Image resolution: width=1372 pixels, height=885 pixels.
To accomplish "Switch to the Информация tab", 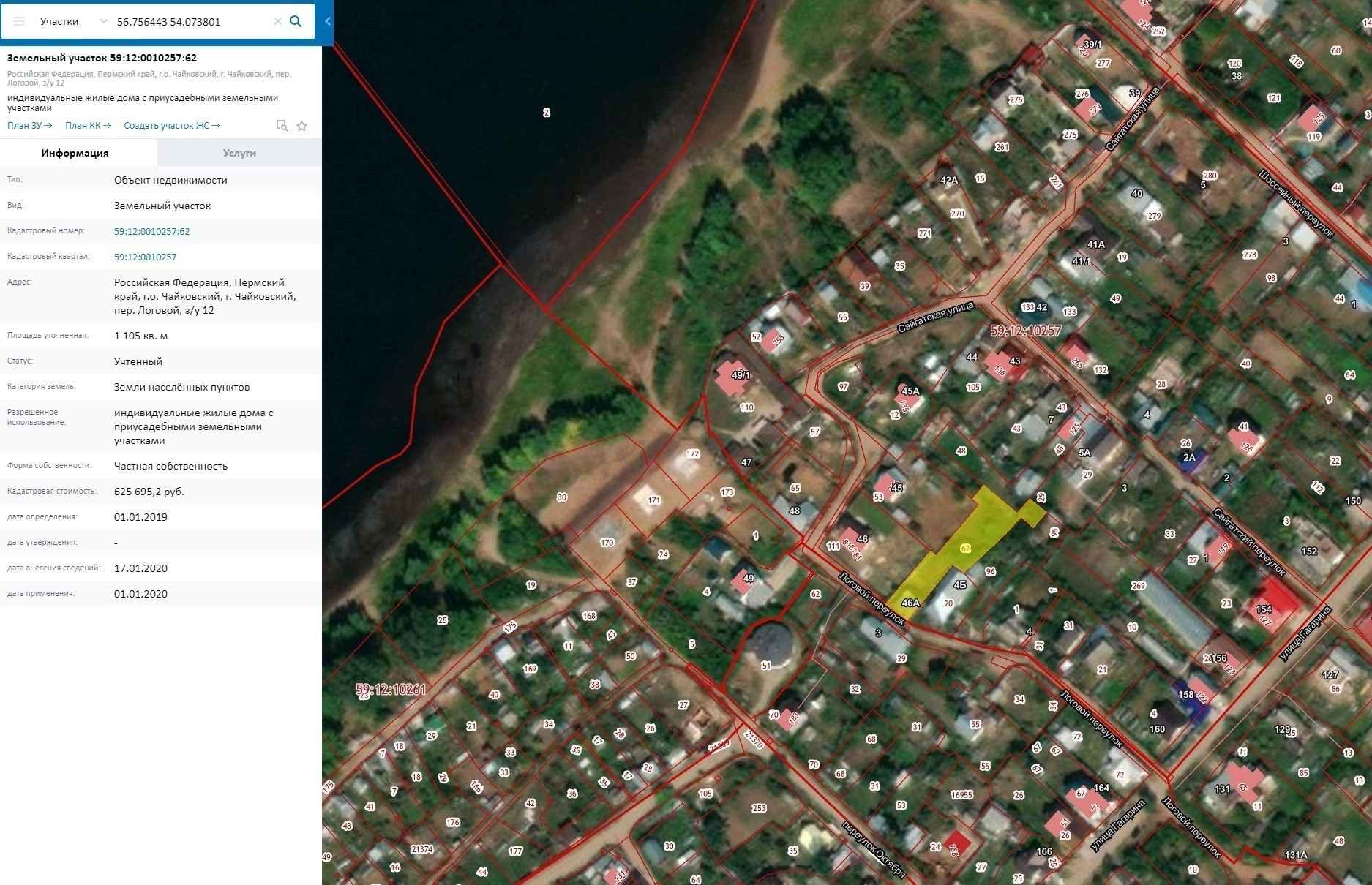I will coord(75,153).
